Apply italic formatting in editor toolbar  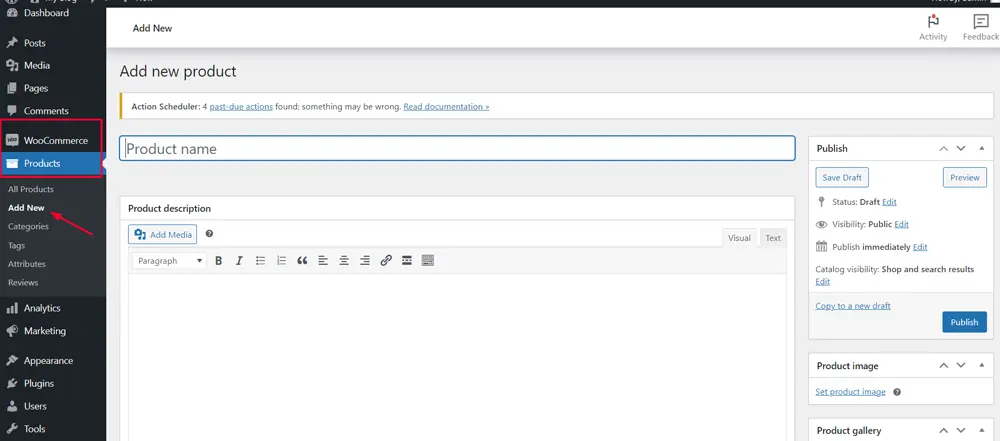[239, 260]
